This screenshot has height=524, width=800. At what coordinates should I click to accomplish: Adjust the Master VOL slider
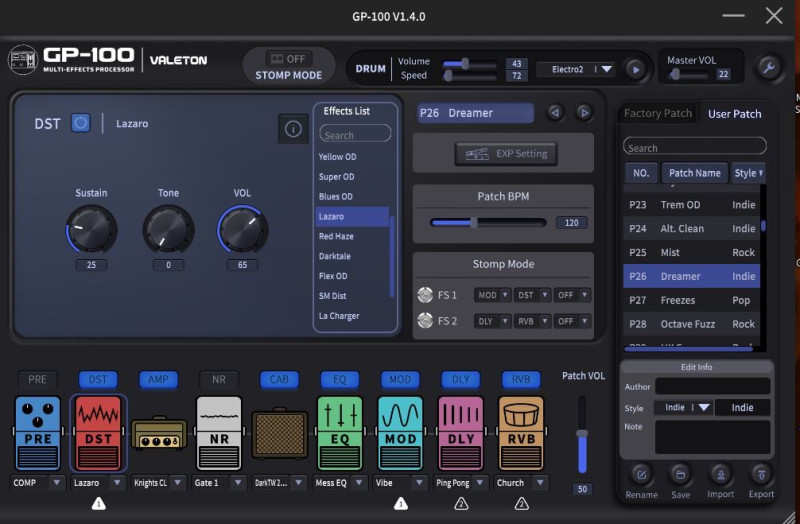(687, 74)
